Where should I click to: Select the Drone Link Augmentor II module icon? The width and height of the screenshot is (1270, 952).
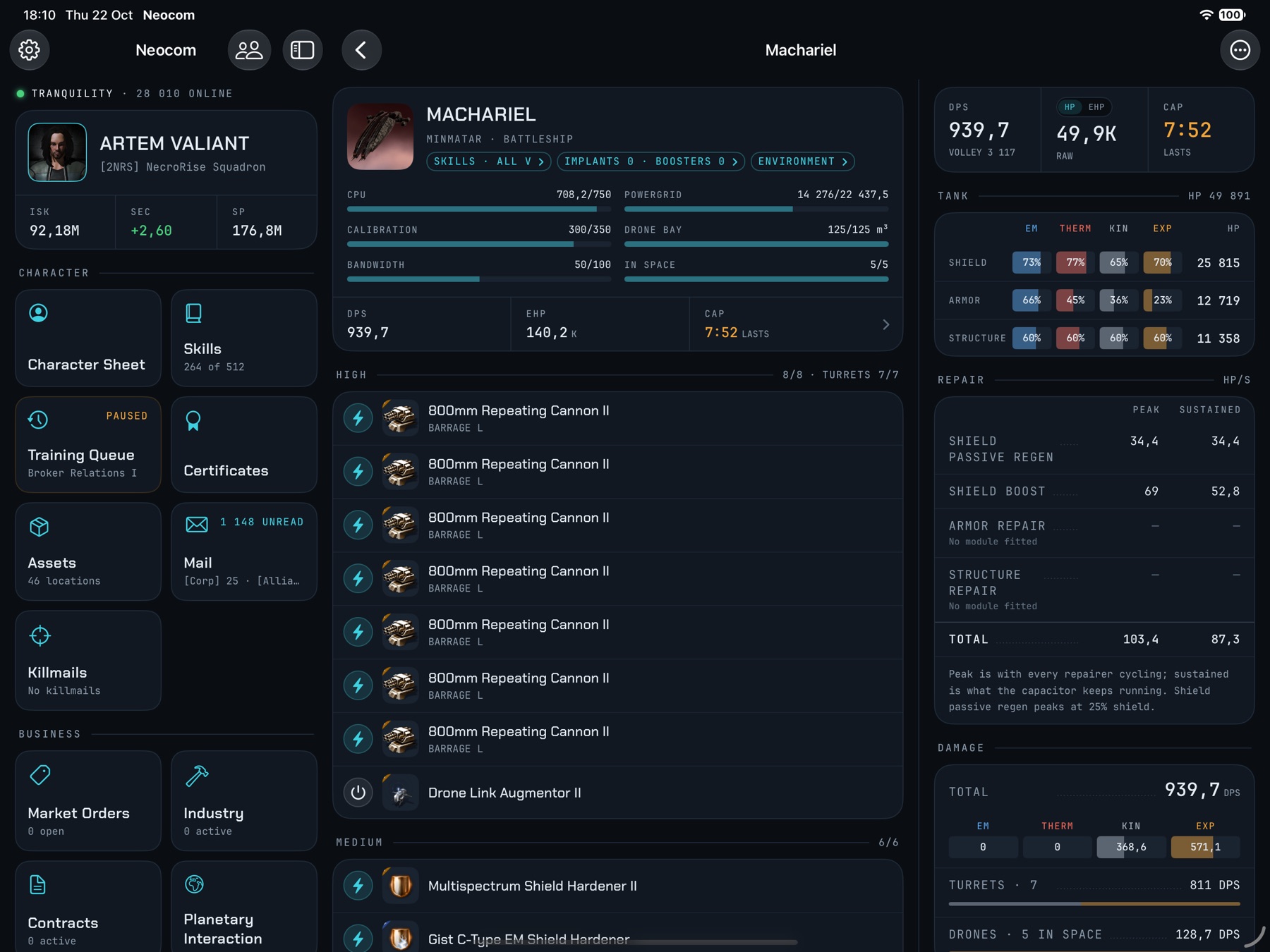coord(400,793)
